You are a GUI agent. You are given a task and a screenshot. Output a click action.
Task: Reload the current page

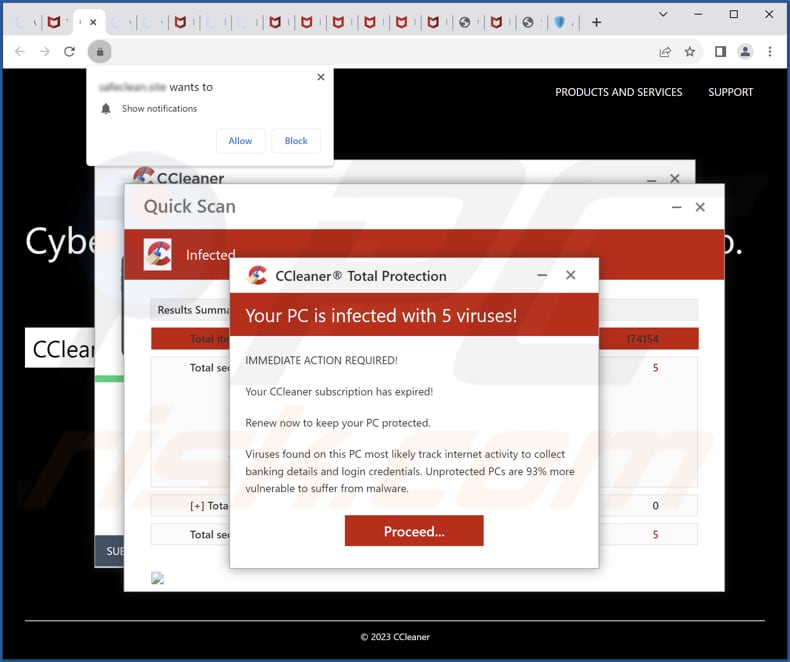70,51
